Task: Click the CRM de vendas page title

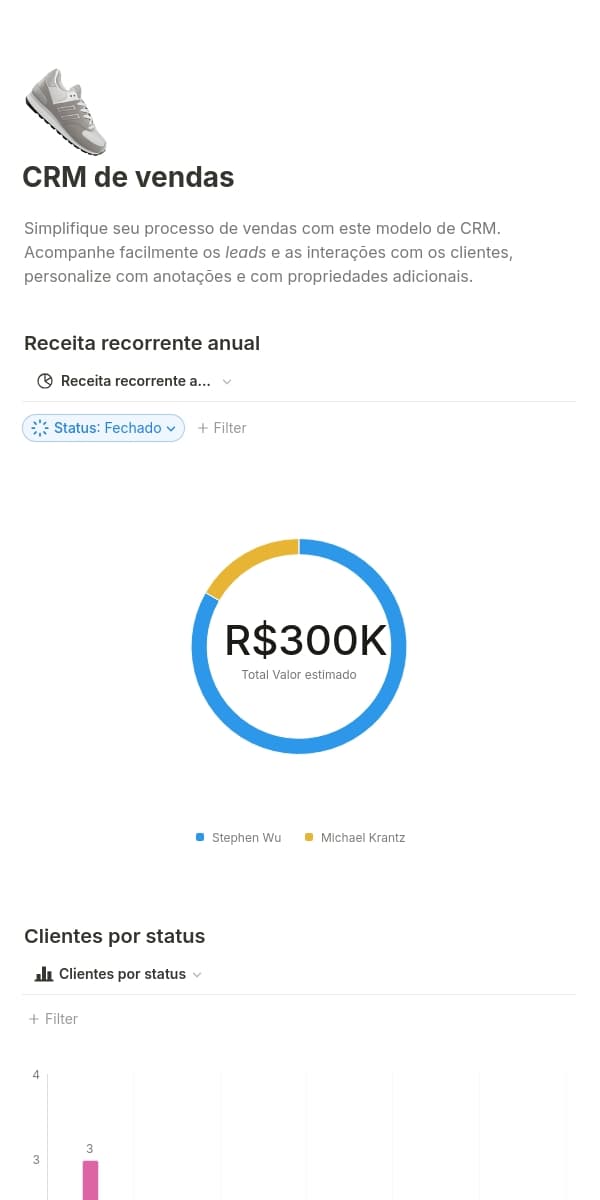Action: pos(128,177)
